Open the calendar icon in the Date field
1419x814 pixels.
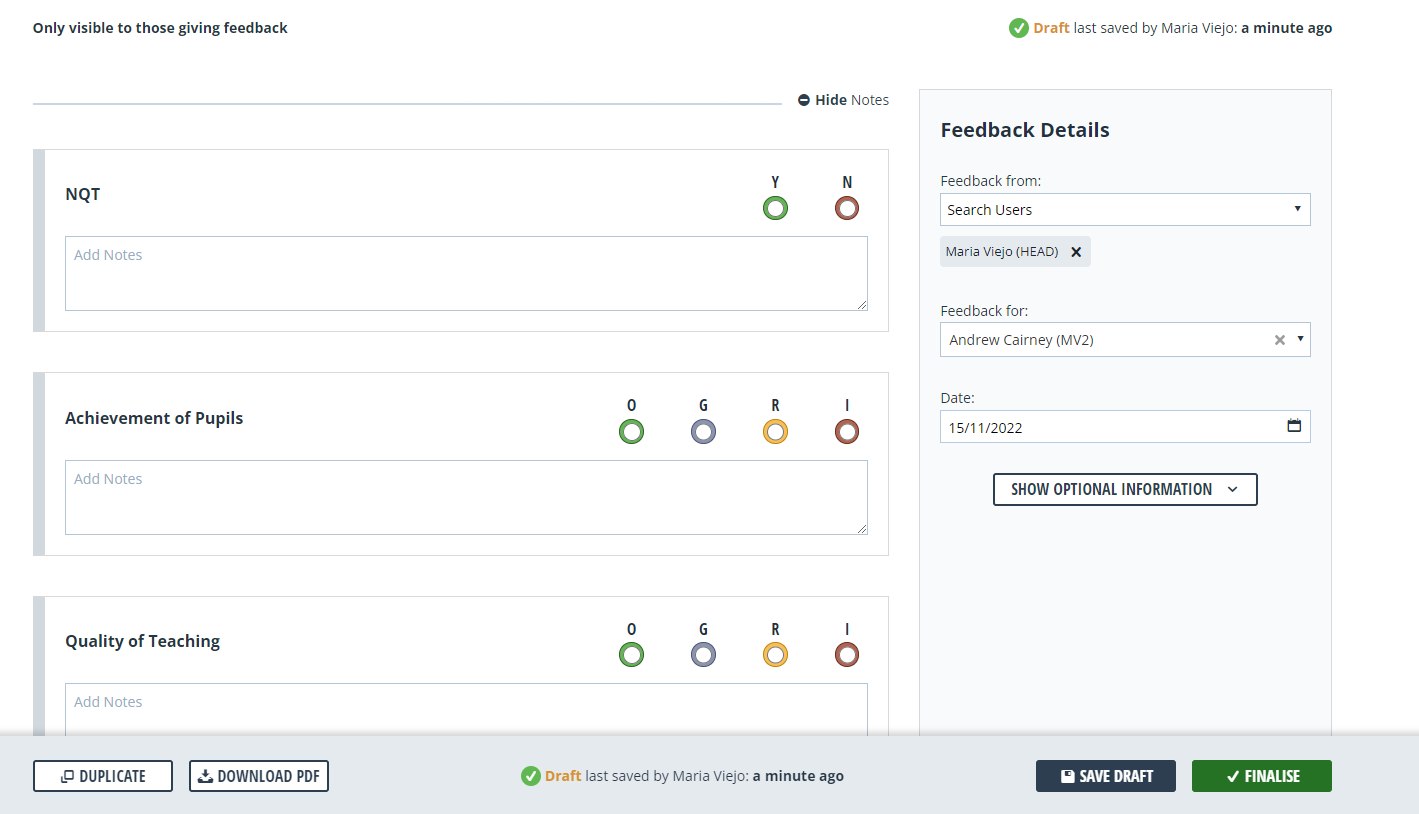point(1294,426)
